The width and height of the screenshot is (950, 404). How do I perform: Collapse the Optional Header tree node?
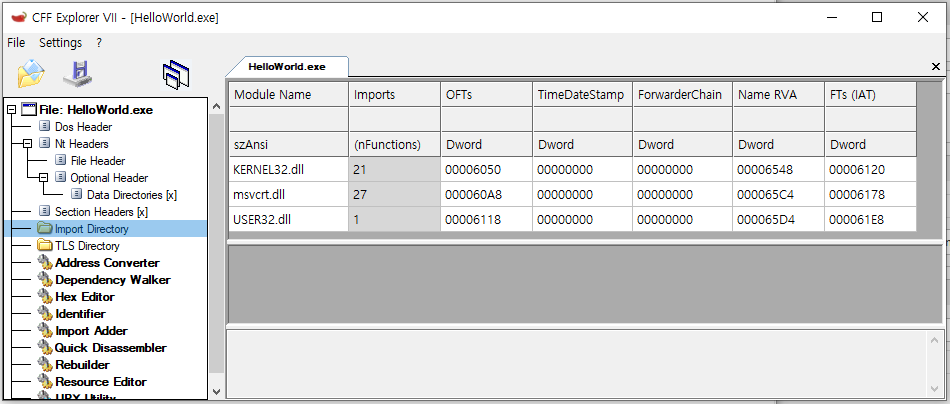pos(42,178)
